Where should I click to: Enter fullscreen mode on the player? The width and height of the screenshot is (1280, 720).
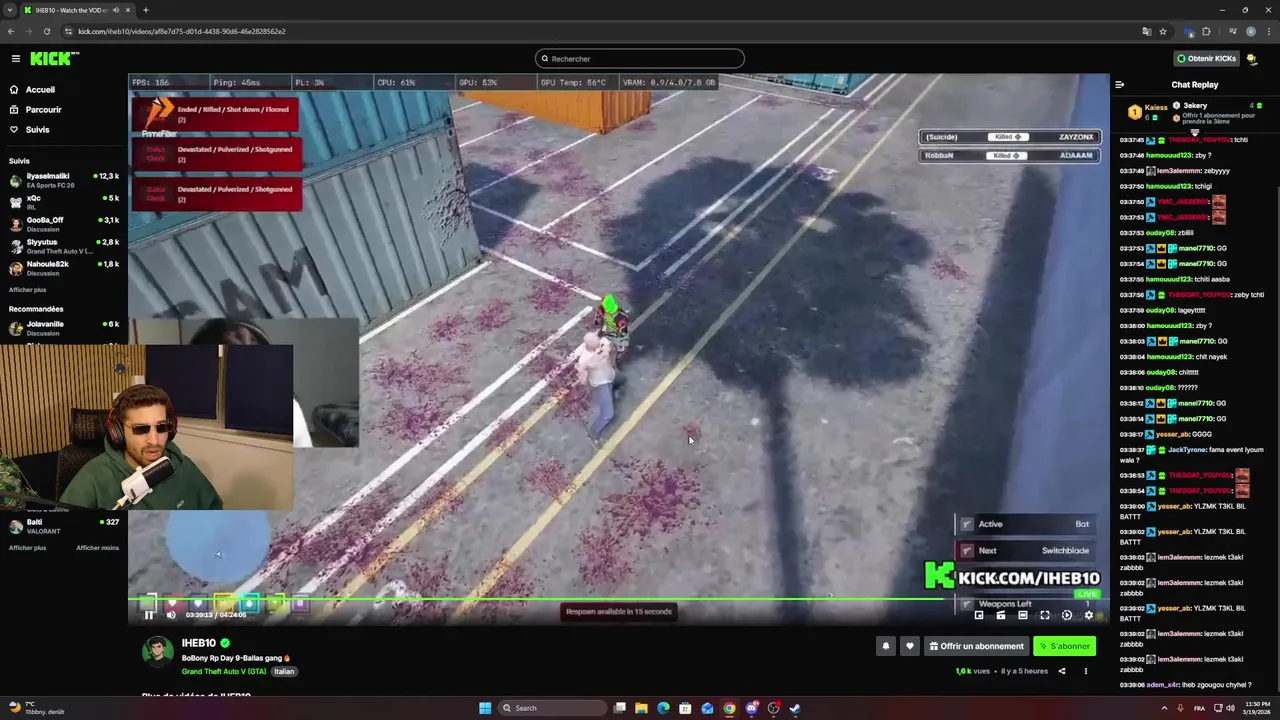click(1045, 616)
